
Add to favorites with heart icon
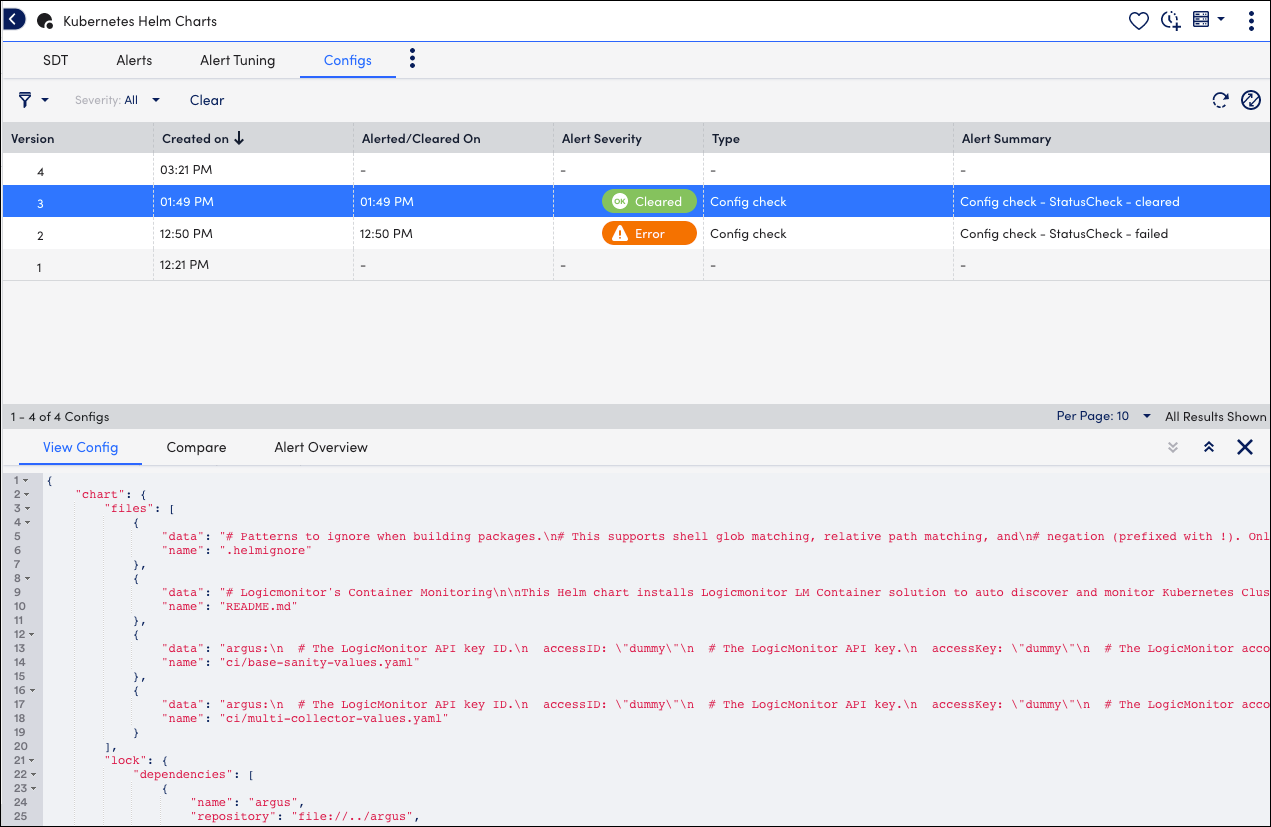click(1138, 21)
